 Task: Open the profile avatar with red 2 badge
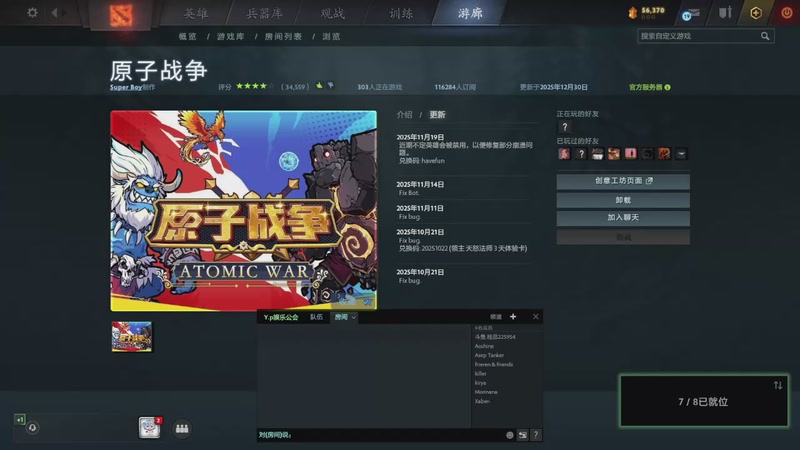(x=149, y=428)
